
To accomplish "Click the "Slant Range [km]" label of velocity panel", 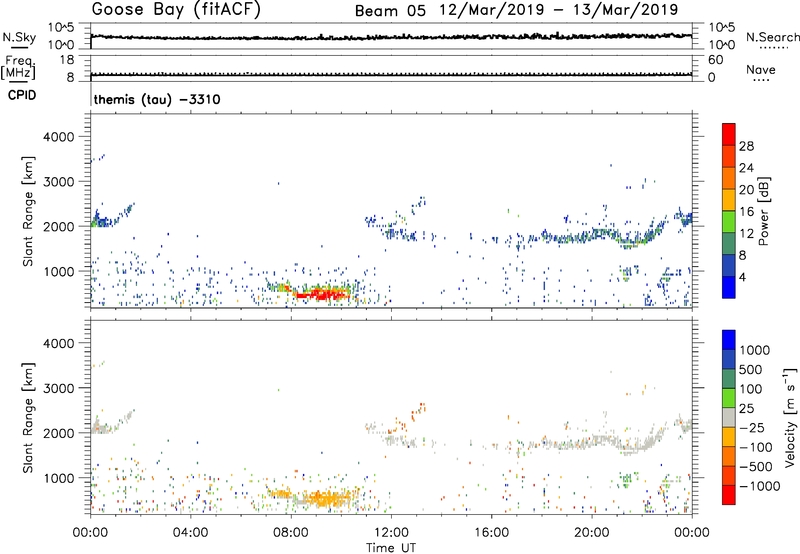I will pos(28,417).
